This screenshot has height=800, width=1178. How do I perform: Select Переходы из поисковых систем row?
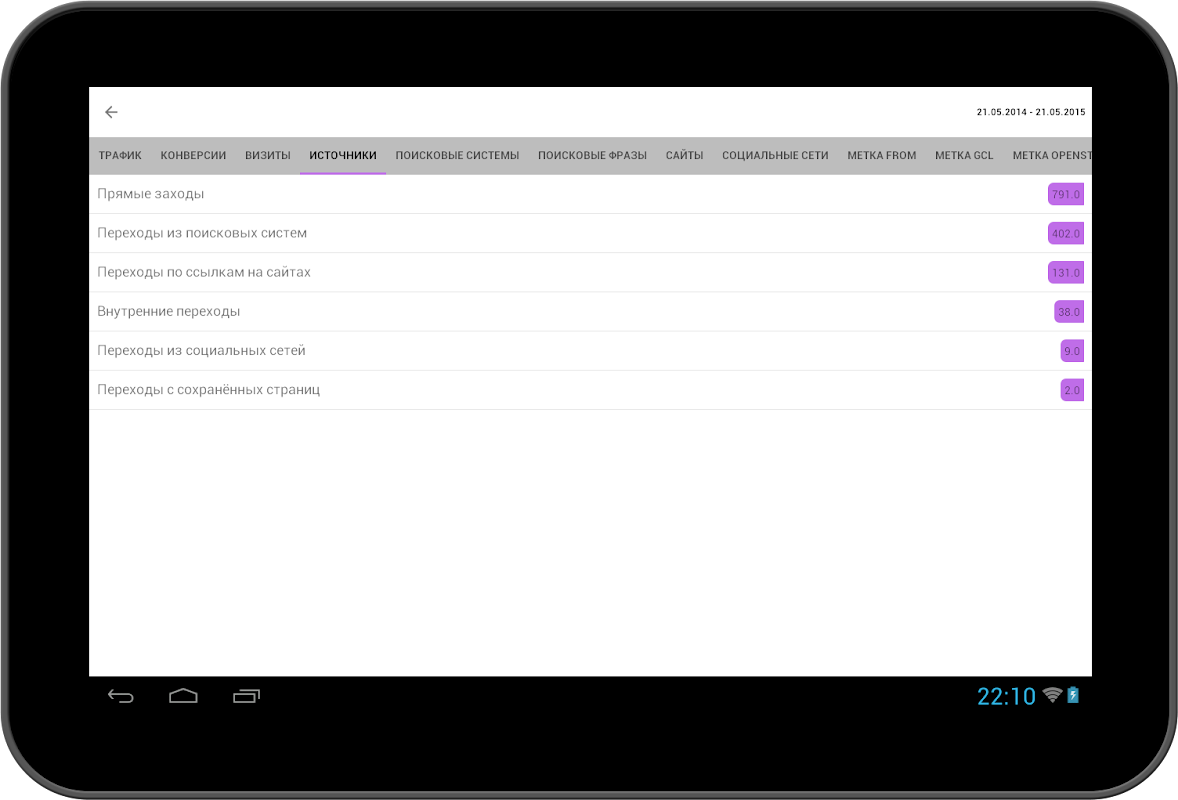[x=591, y=233]
